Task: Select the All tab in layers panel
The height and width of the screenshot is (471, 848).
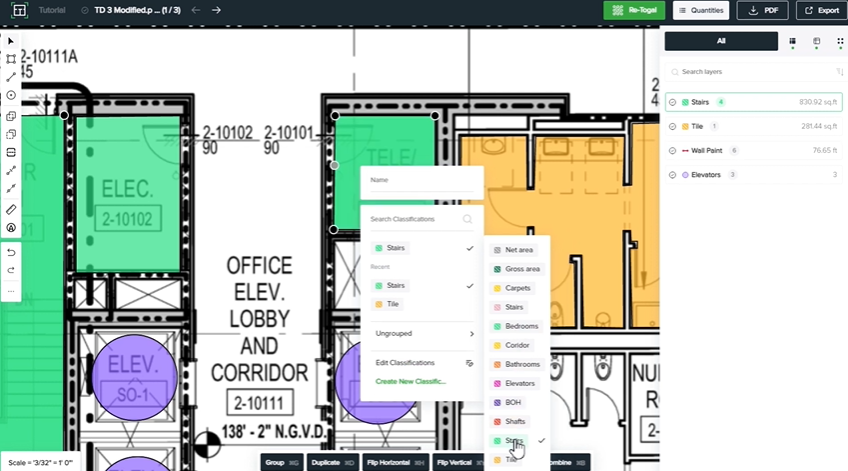Action: tap(721, 41)
